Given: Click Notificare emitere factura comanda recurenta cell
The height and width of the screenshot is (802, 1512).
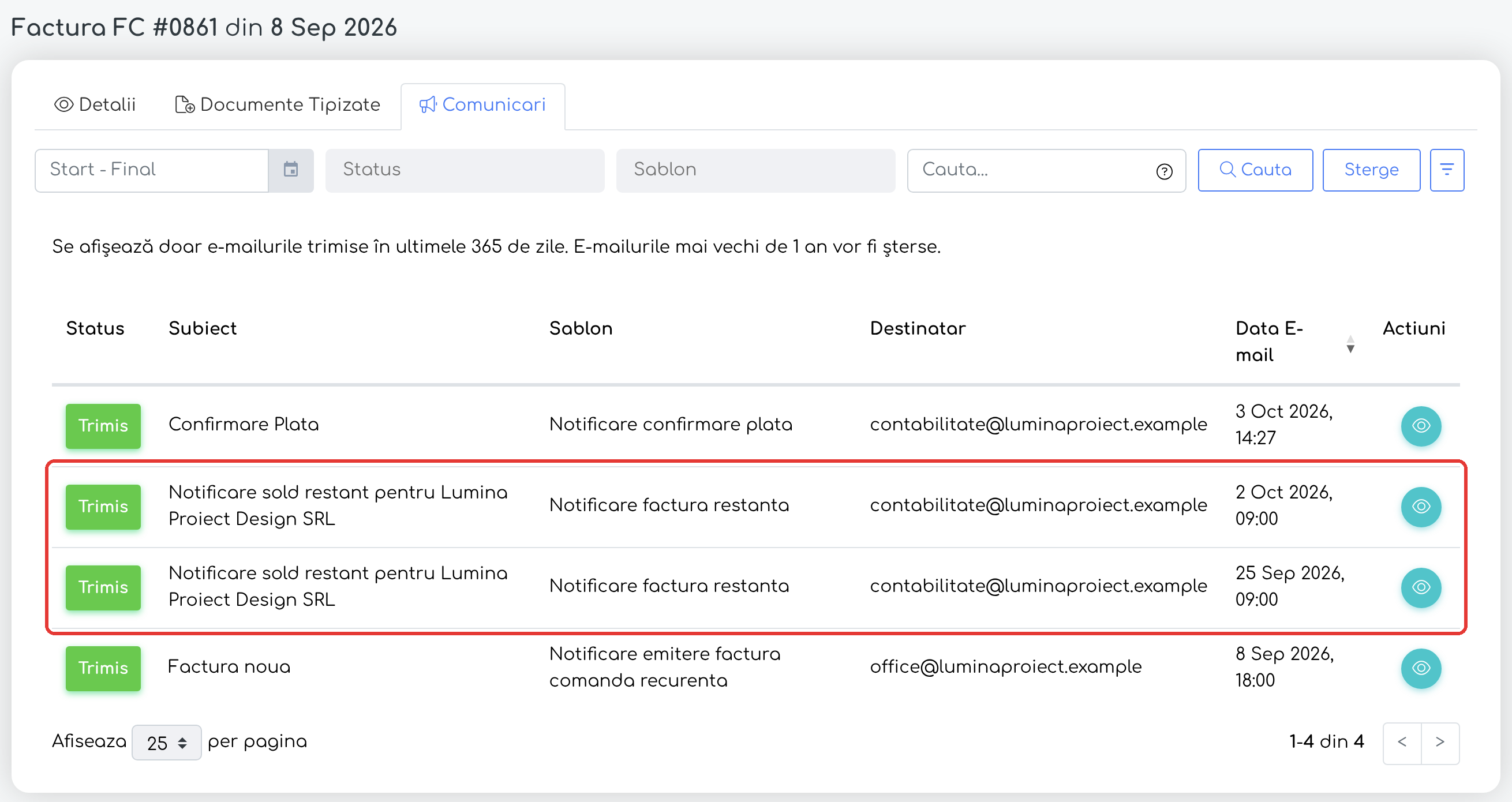Looking at the screenshot, I should [x=665, y=667].
